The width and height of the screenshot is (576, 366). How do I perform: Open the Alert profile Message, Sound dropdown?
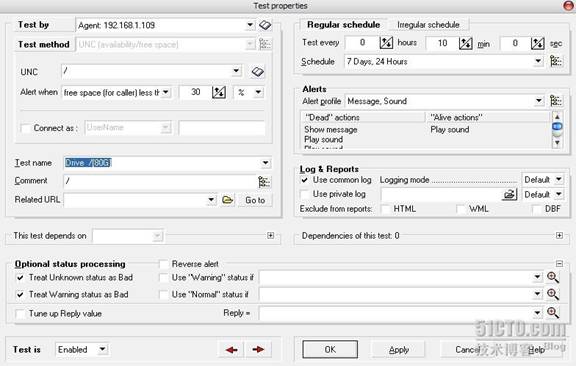pos(539,100)
